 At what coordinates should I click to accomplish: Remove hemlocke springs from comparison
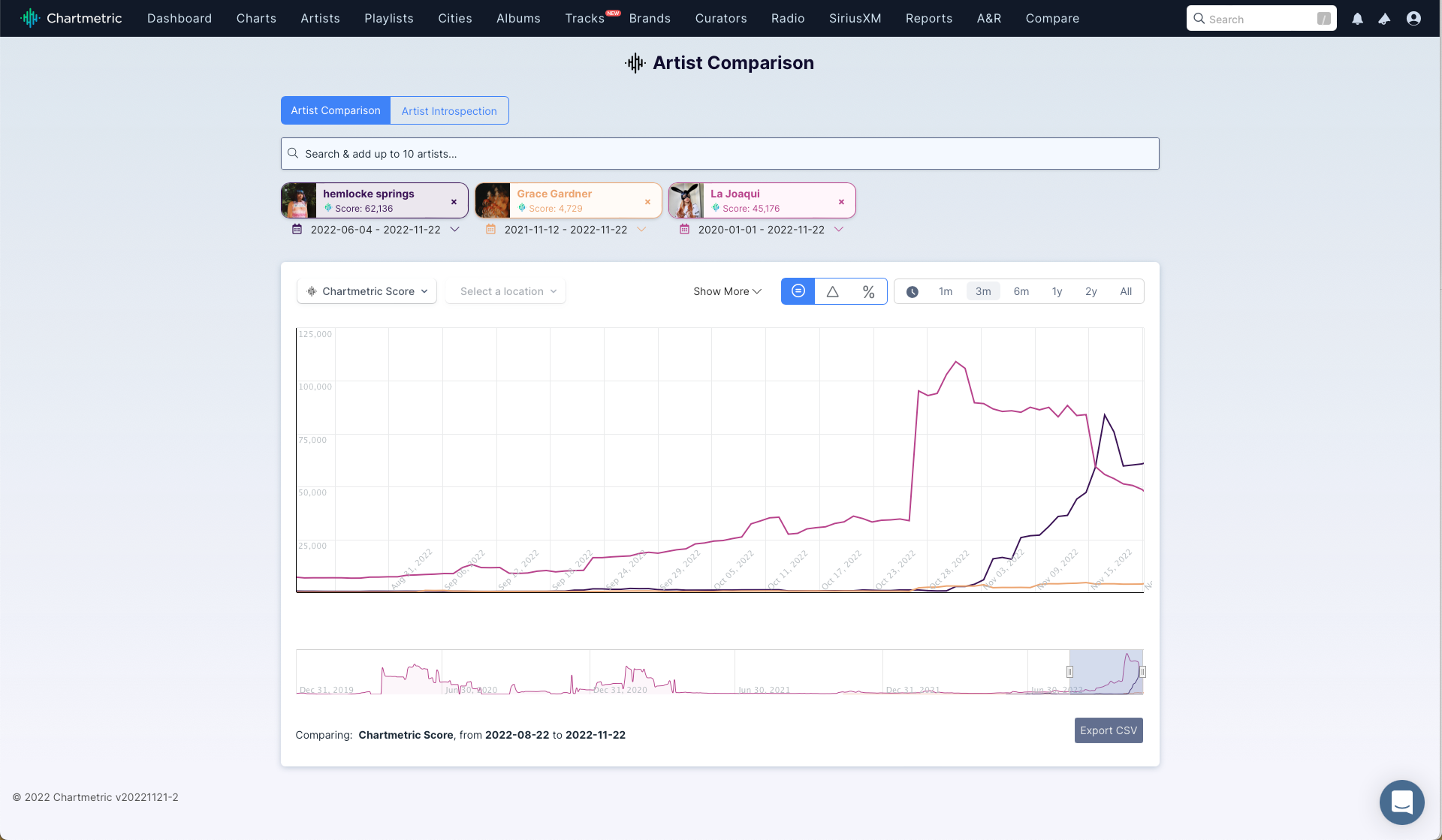(454, 201)
